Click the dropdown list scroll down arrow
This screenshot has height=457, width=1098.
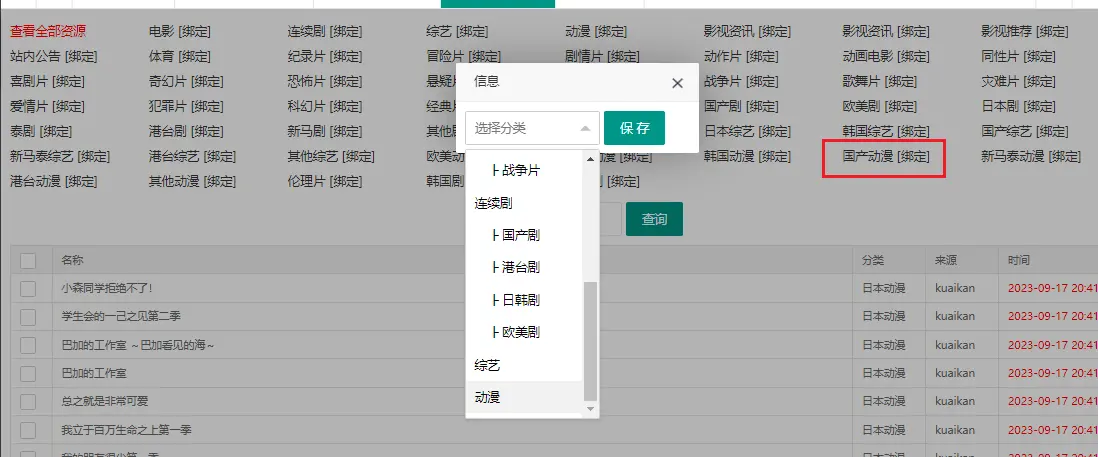pos(590,408)
